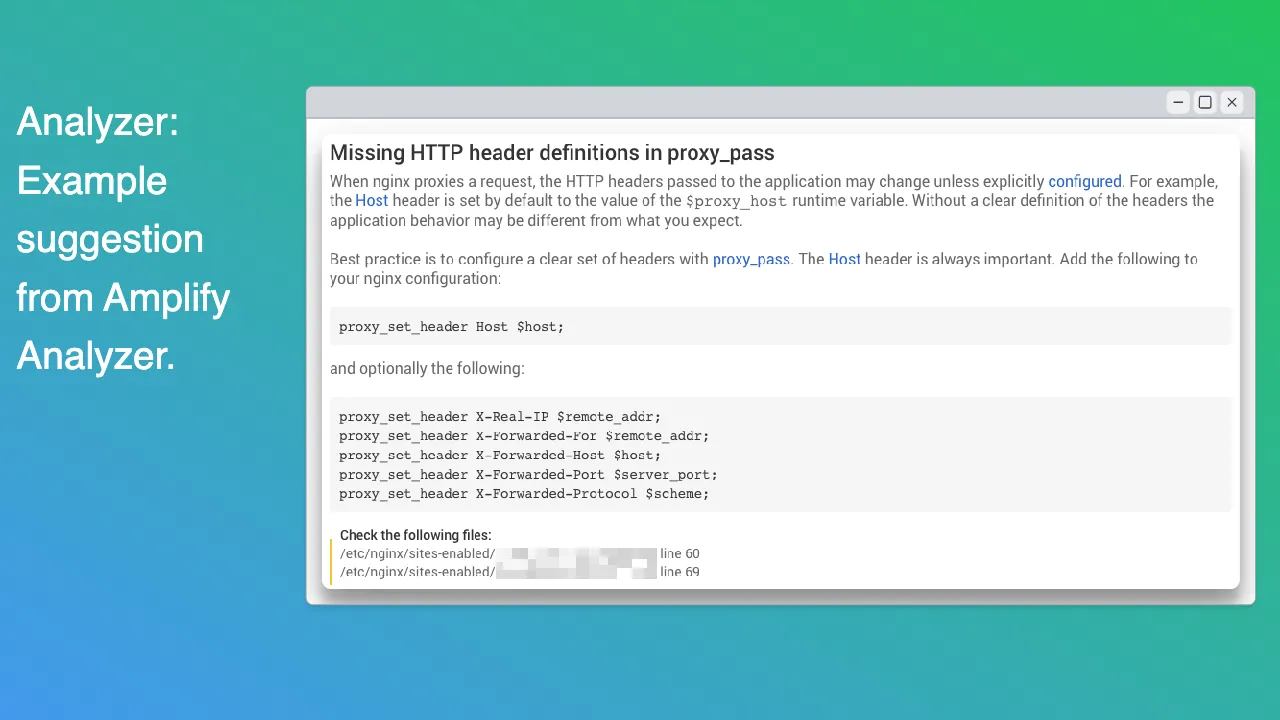Click the first blurred filename in the file list
The image size is (1280, 720).
[x=575, y=553]
